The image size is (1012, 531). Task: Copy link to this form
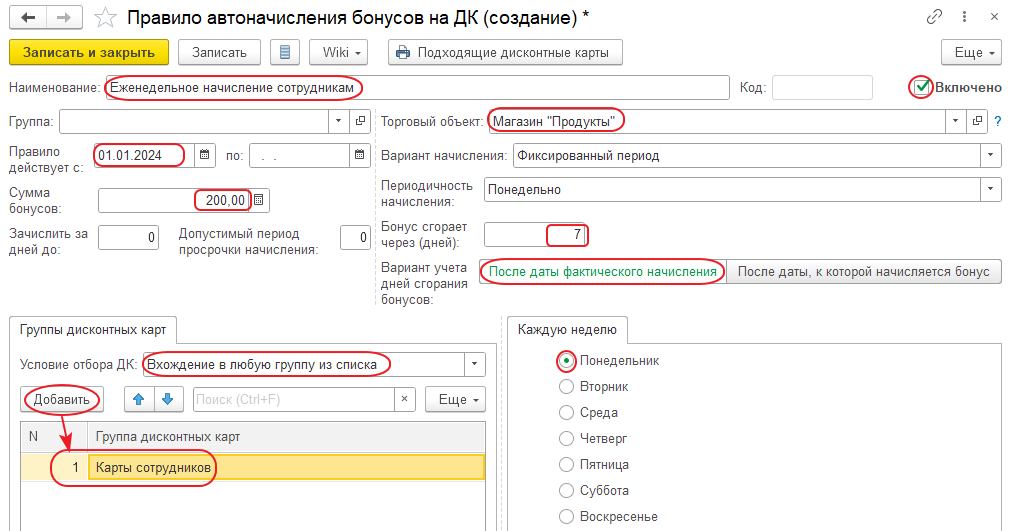click(935, 17)
